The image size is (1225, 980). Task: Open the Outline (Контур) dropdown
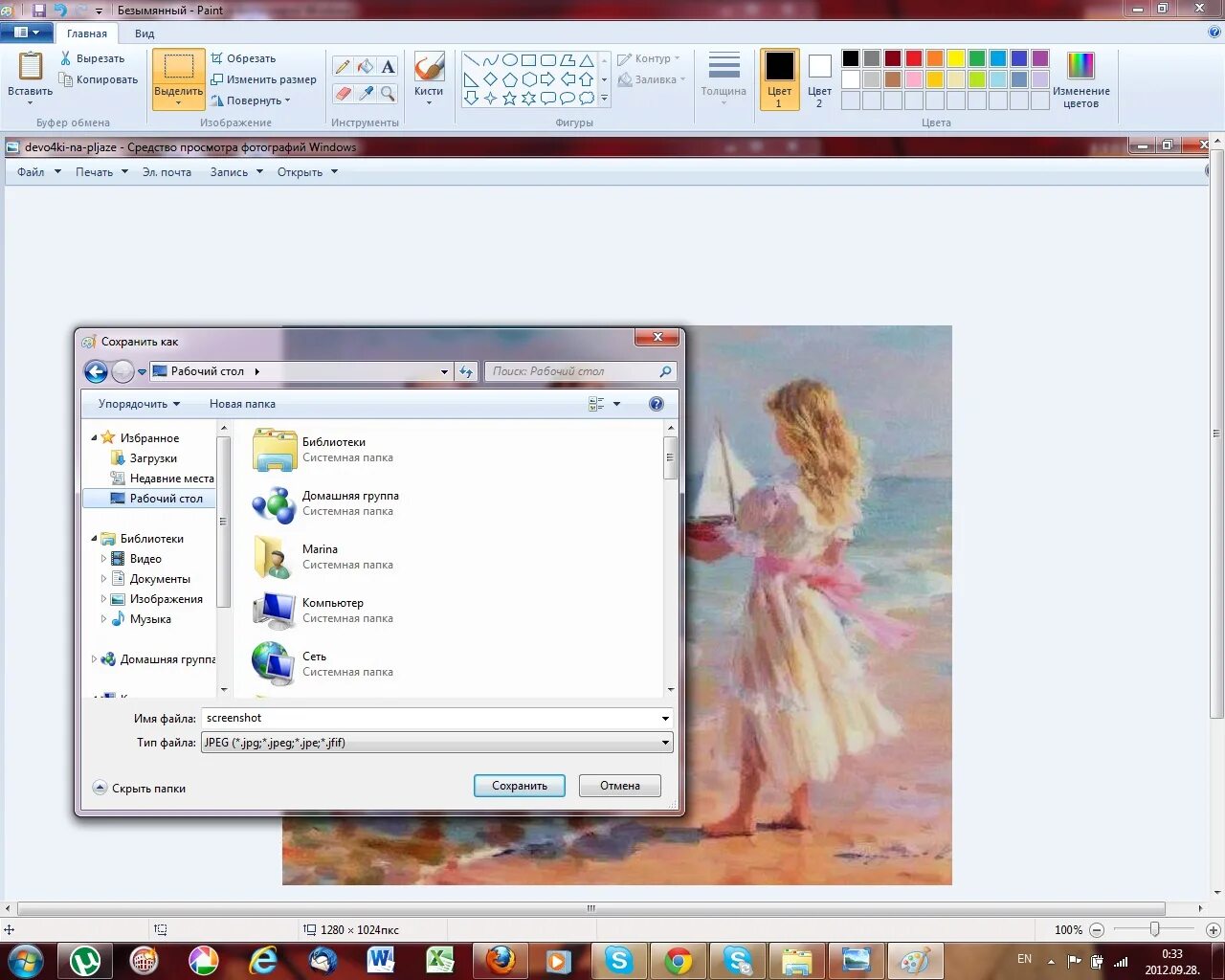pyautogui.click(x=649, y=58)
